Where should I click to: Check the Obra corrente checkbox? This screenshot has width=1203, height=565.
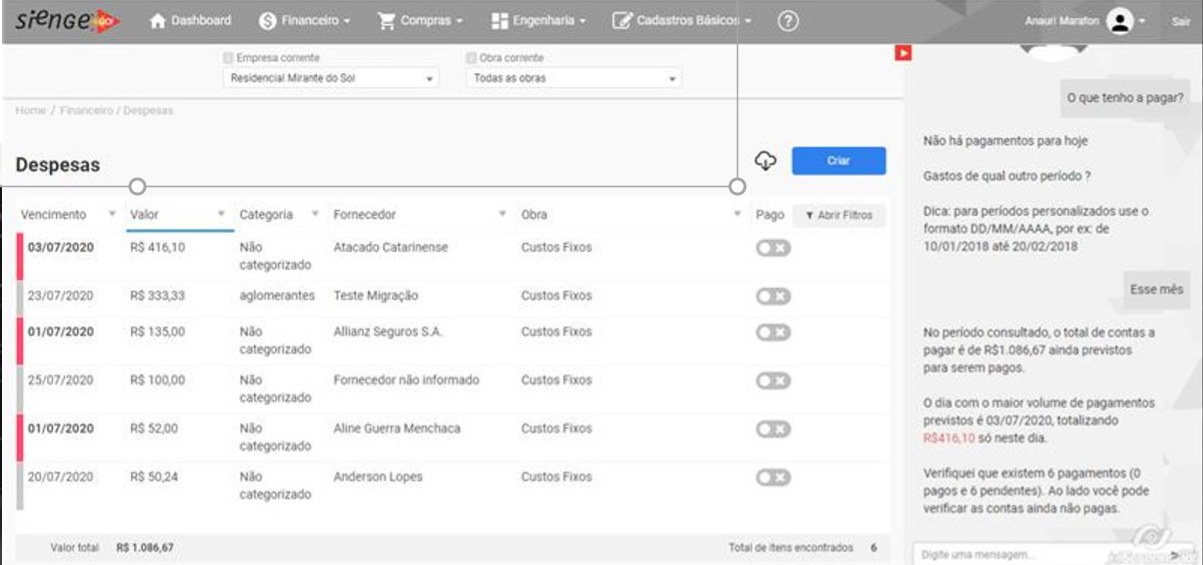[472, 58]
